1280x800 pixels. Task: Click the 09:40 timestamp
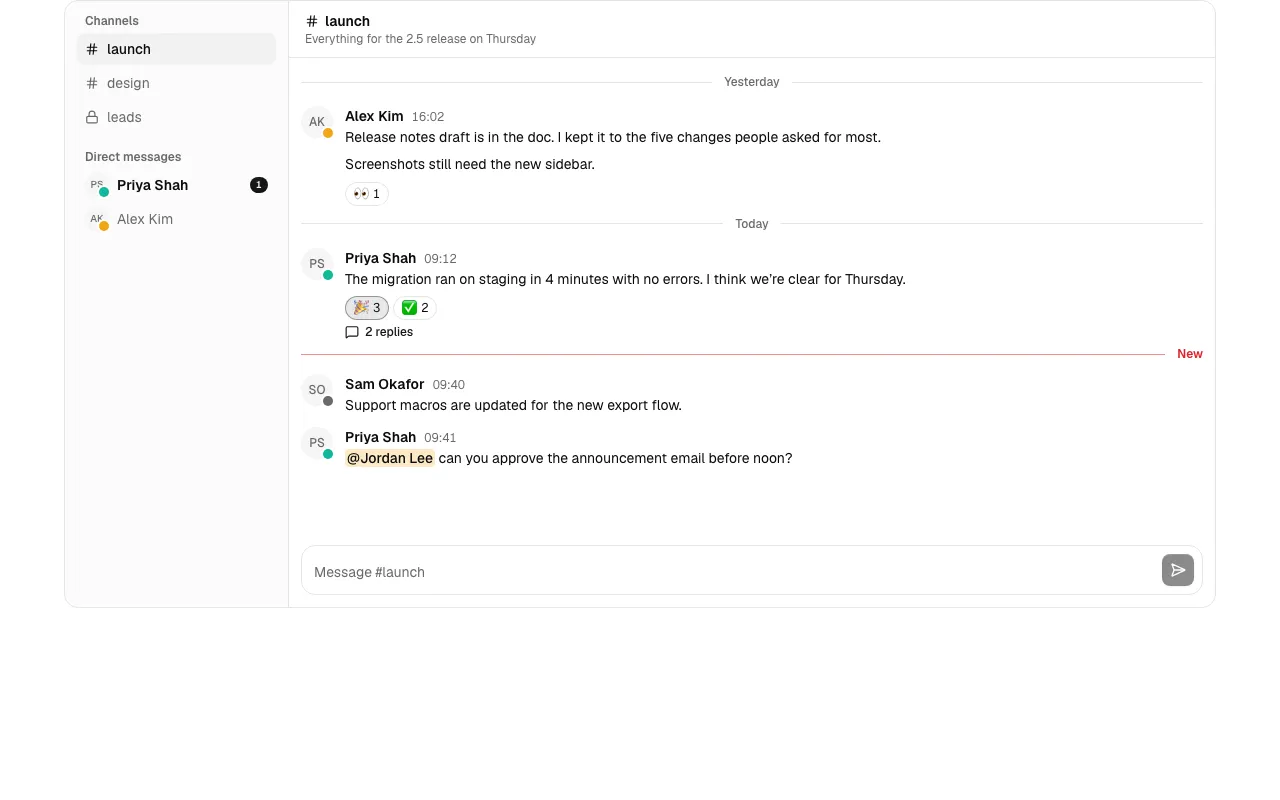[449, 385]
